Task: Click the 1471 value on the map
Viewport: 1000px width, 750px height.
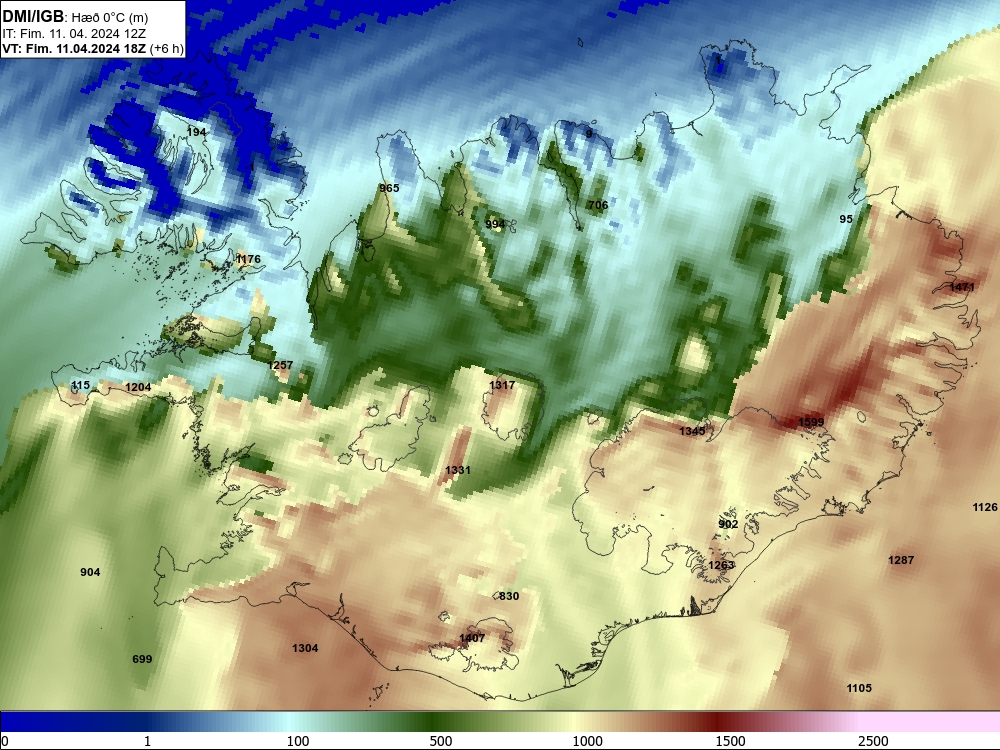Action: pos(962,287)
